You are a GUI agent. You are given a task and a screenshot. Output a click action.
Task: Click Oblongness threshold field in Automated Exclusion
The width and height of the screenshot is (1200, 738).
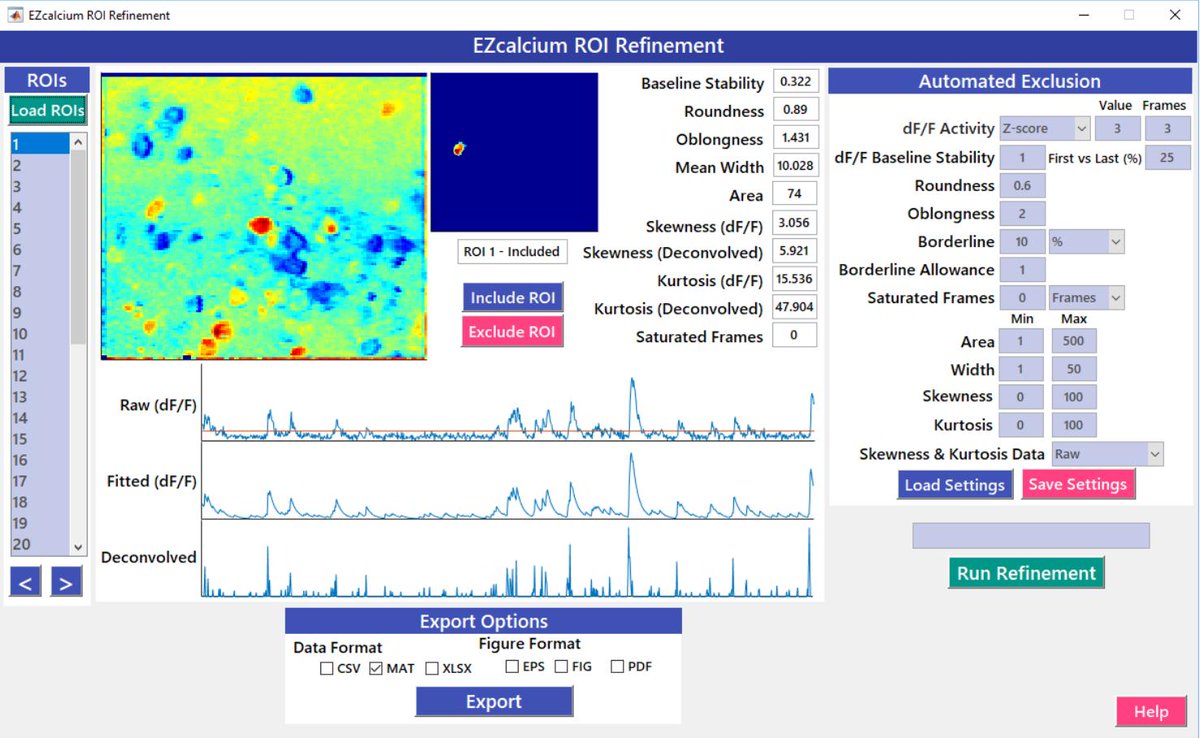tap(1023, 213)
